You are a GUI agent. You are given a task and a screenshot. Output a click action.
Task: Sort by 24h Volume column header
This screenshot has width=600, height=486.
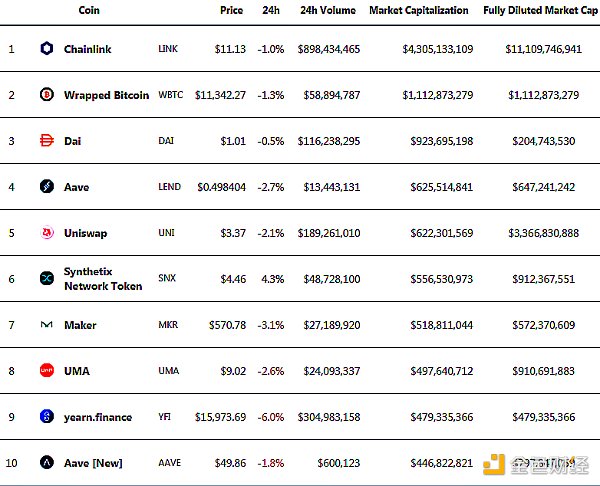coord(328,10)
